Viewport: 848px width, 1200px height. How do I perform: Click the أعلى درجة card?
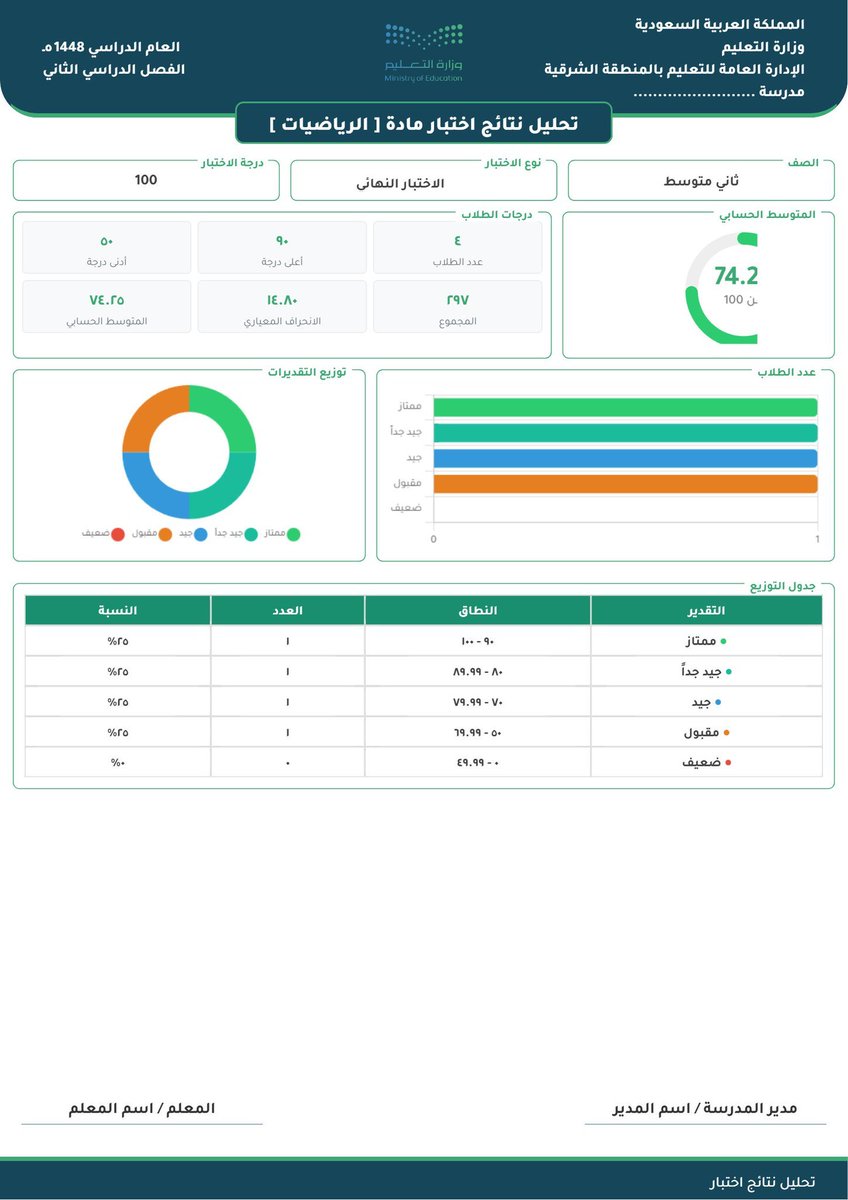coord(282,247)
